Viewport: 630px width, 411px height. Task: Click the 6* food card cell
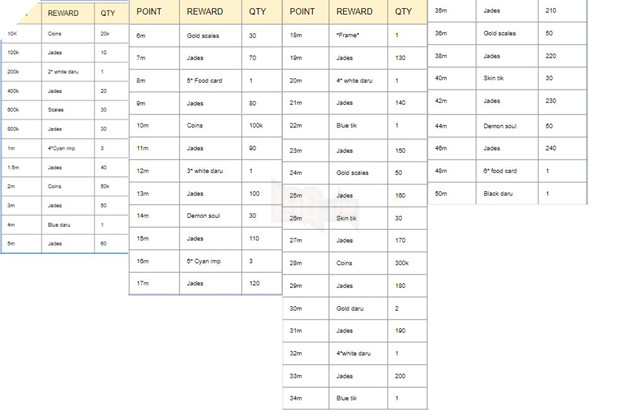pyautogui.click(x=501, y=170)
